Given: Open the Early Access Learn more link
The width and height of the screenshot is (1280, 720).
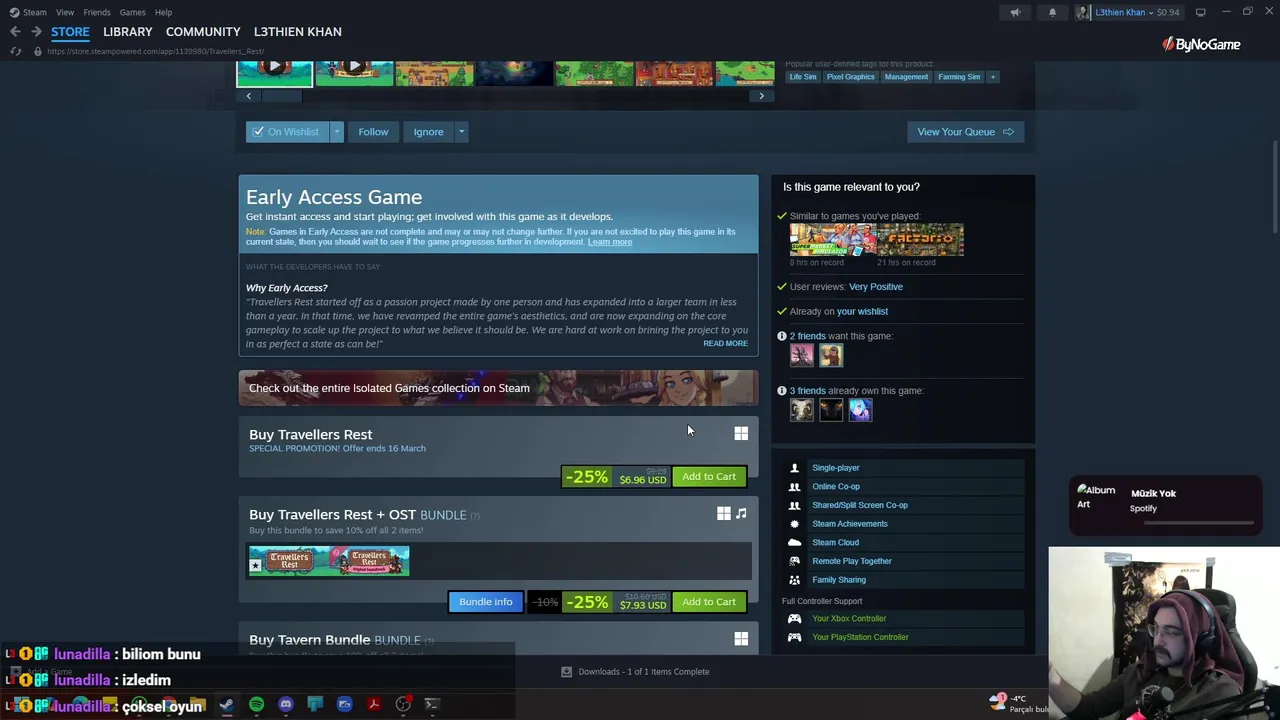Looking at the screenshot, I should (x=610, y=242).
